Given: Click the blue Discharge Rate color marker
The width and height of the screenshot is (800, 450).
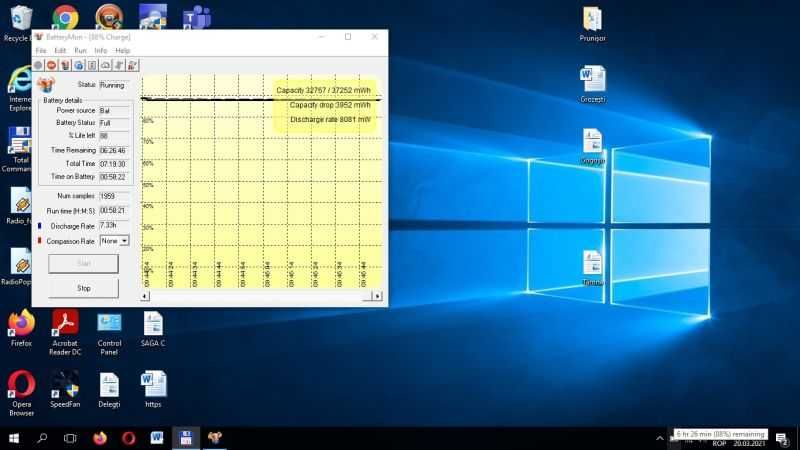Looking at the screenshot, I should 40,226.
